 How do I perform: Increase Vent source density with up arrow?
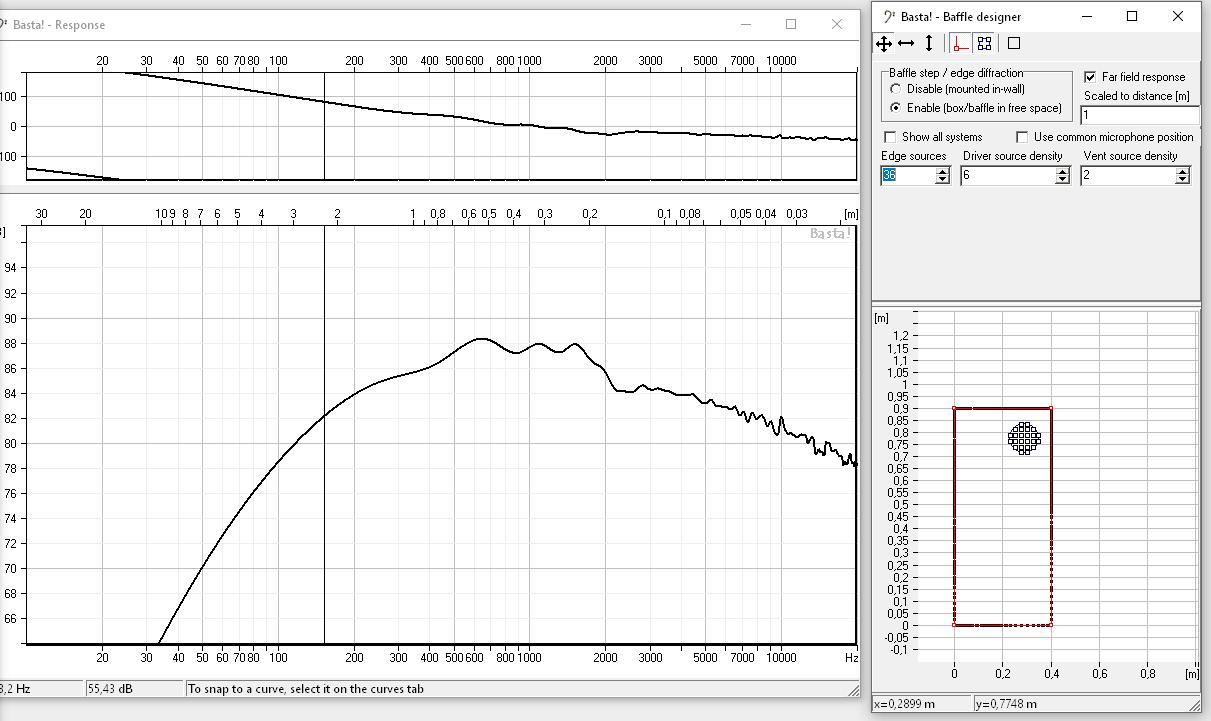click(1182, 171)
